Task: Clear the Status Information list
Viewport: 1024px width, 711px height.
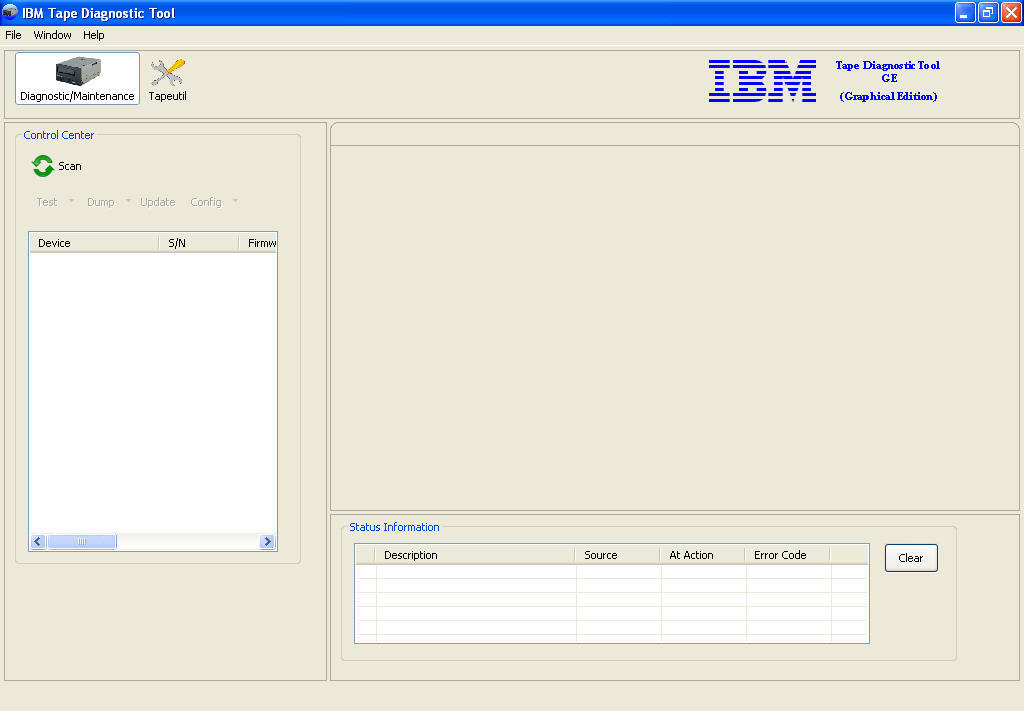Action: (x=910, y=557)
